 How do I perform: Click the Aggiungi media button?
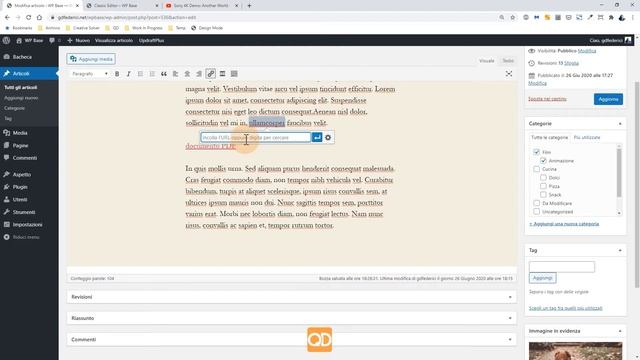(x=91, y=59)
